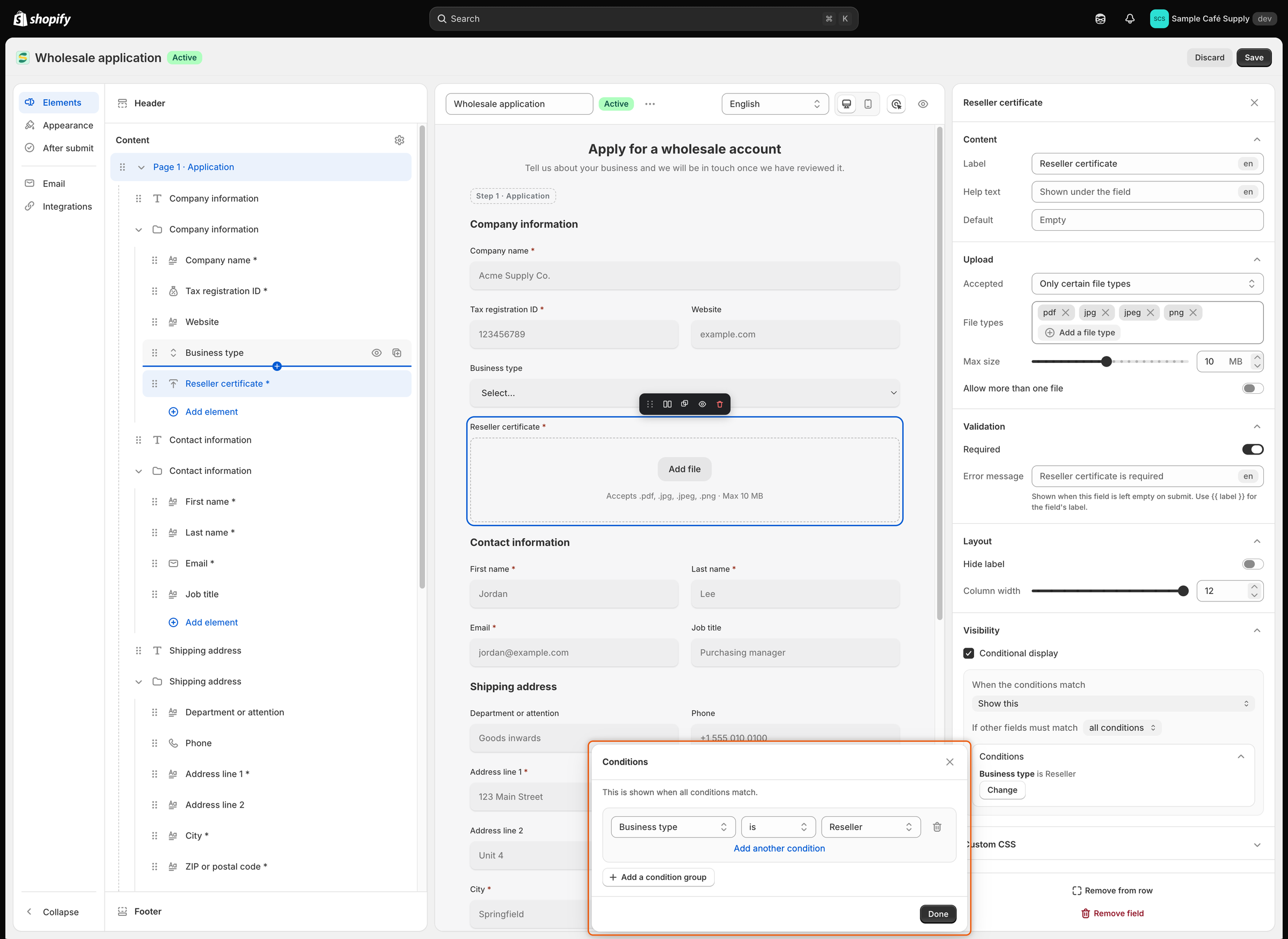Remove the png file type
The height and width of the screenshot is (939, 1288).
point(1192,313)
